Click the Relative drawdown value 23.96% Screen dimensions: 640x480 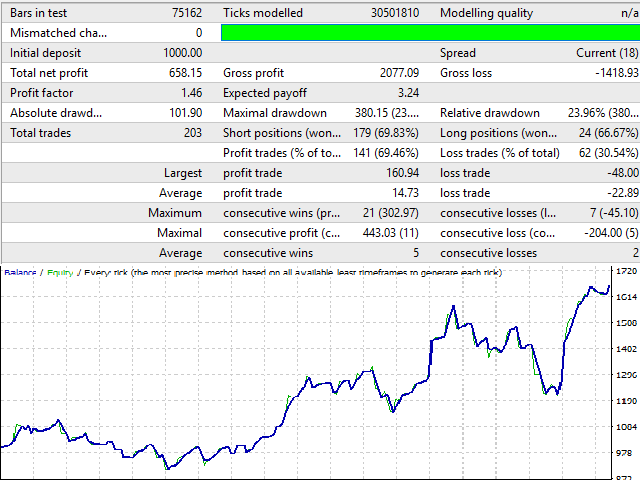click(x=596, y=113)
